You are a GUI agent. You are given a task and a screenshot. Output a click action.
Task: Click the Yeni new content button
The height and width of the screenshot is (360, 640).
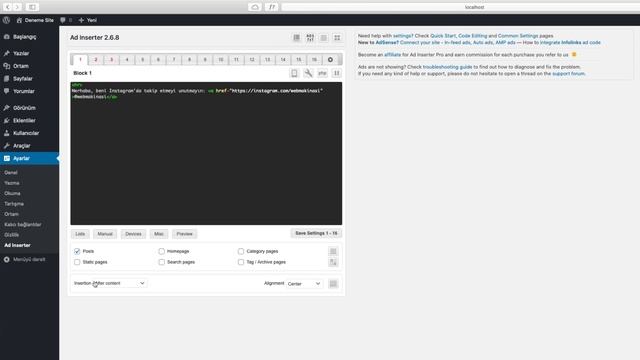[x=87, y=20]
